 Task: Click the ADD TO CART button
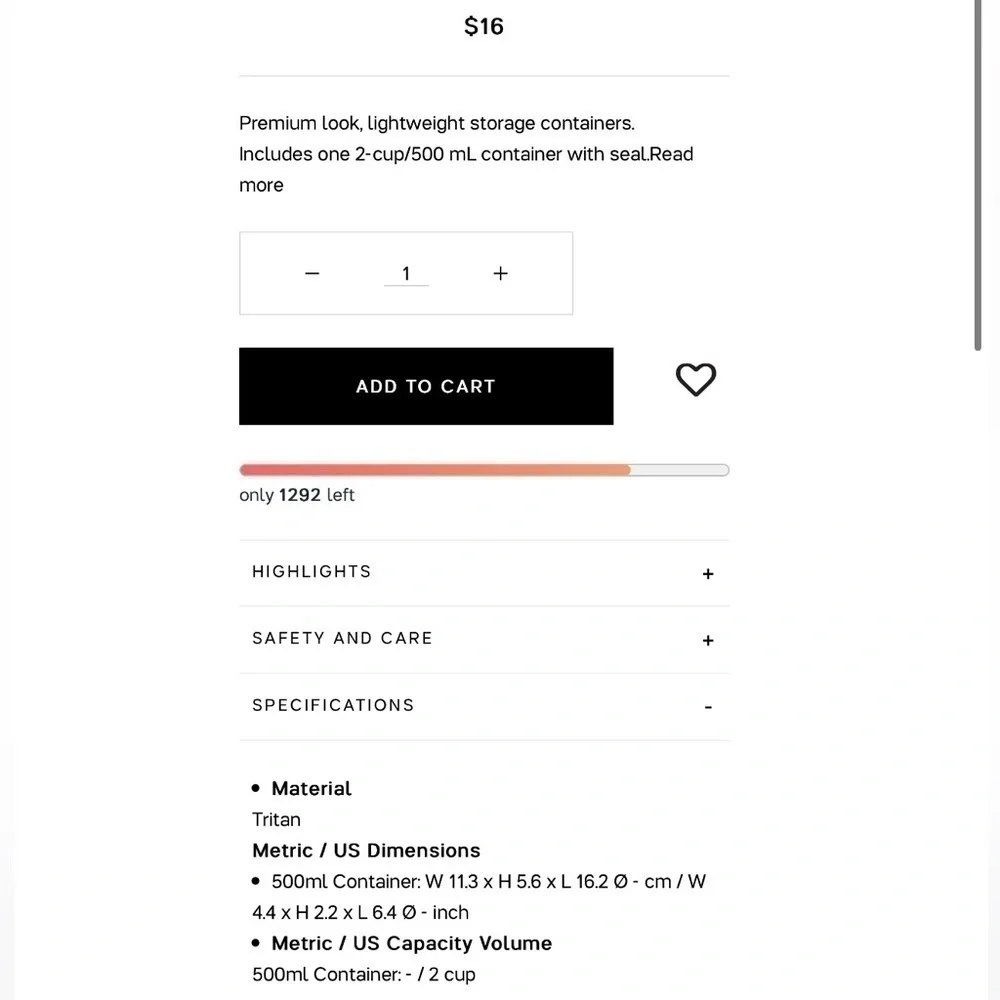[426, 386]
